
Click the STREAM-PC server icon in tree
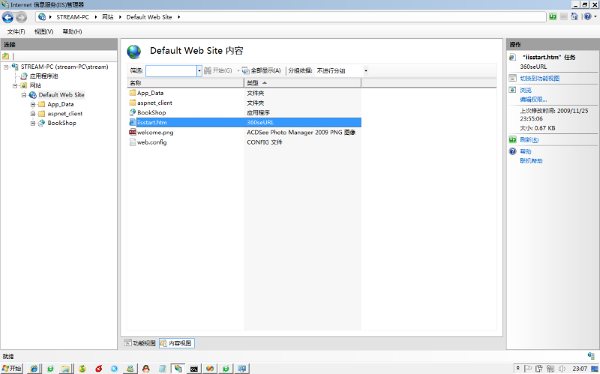[x=15, y=67]
